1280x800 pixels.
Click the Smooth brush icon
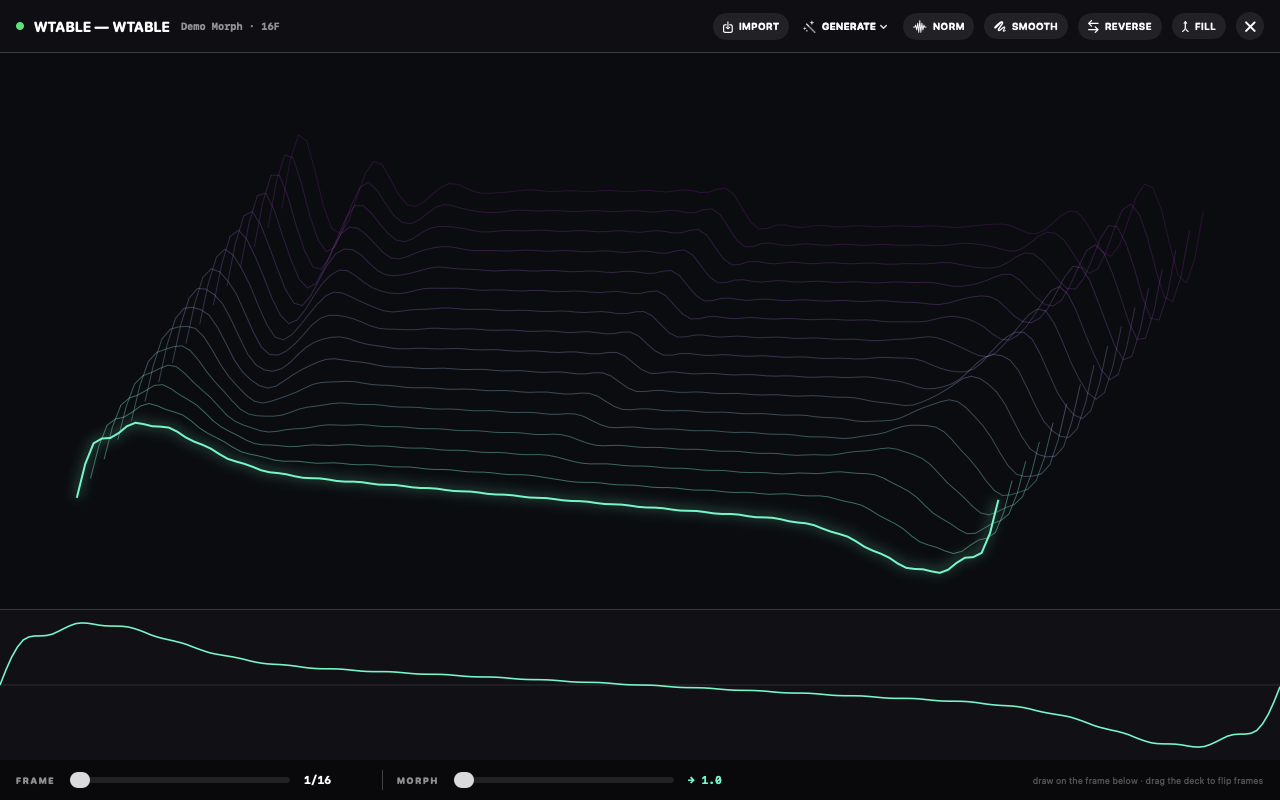tap(999, 27)
